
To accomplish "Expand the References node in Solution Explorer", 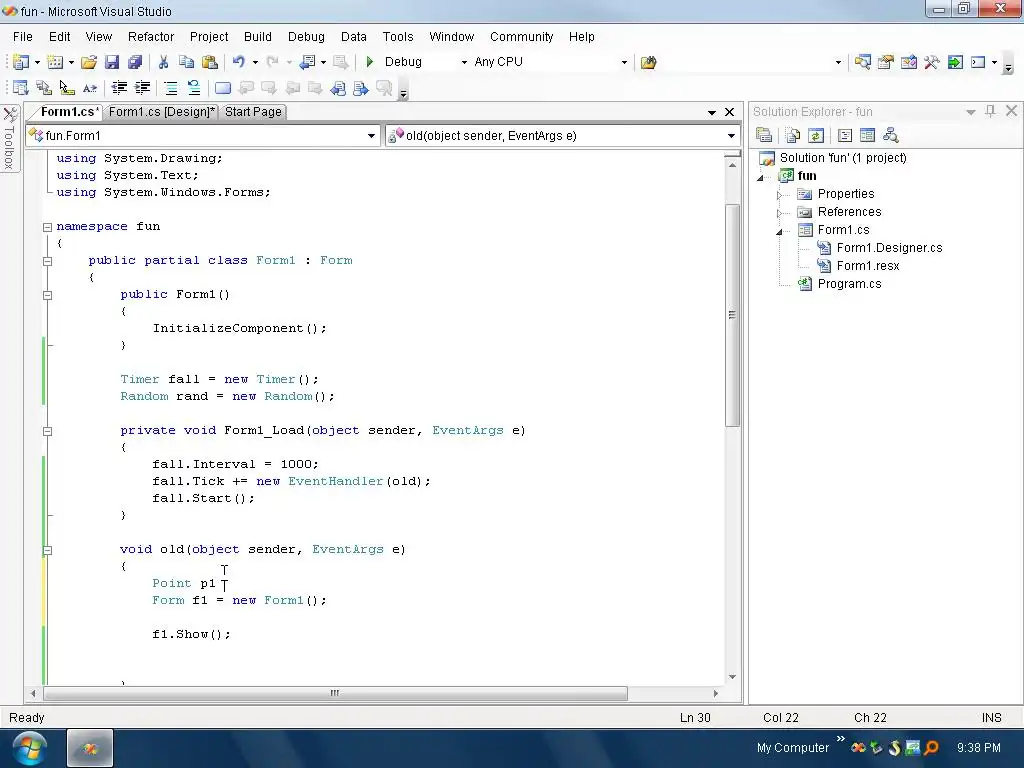I will click(x=779, y=214).
